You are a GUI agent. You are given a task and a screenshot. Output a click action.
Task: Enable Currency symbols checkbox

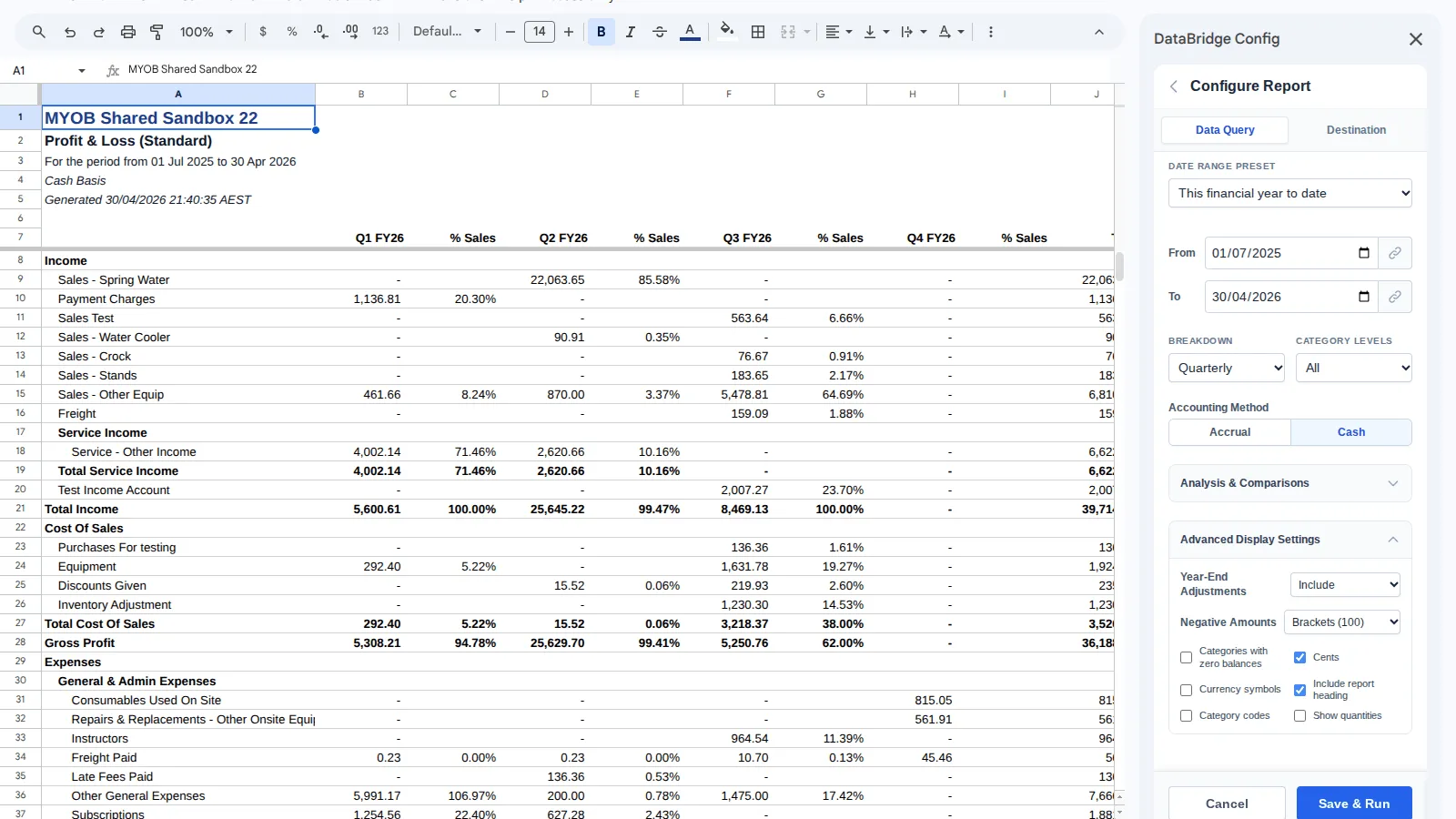pyautogui.click(x=1186, y=690)
